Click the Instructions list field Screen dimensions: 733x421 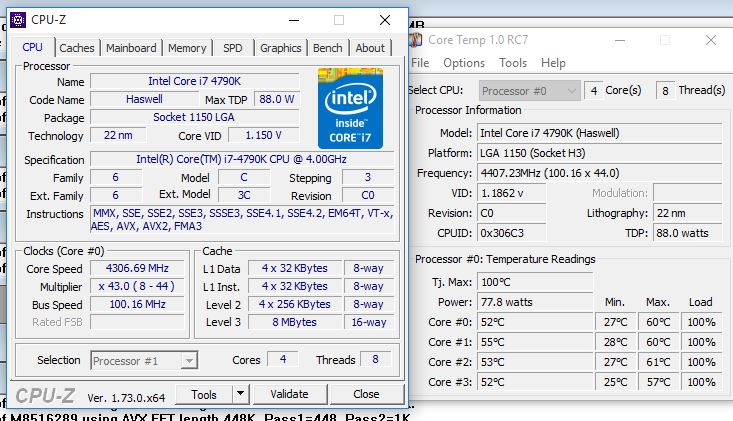[x=242, y=220]
